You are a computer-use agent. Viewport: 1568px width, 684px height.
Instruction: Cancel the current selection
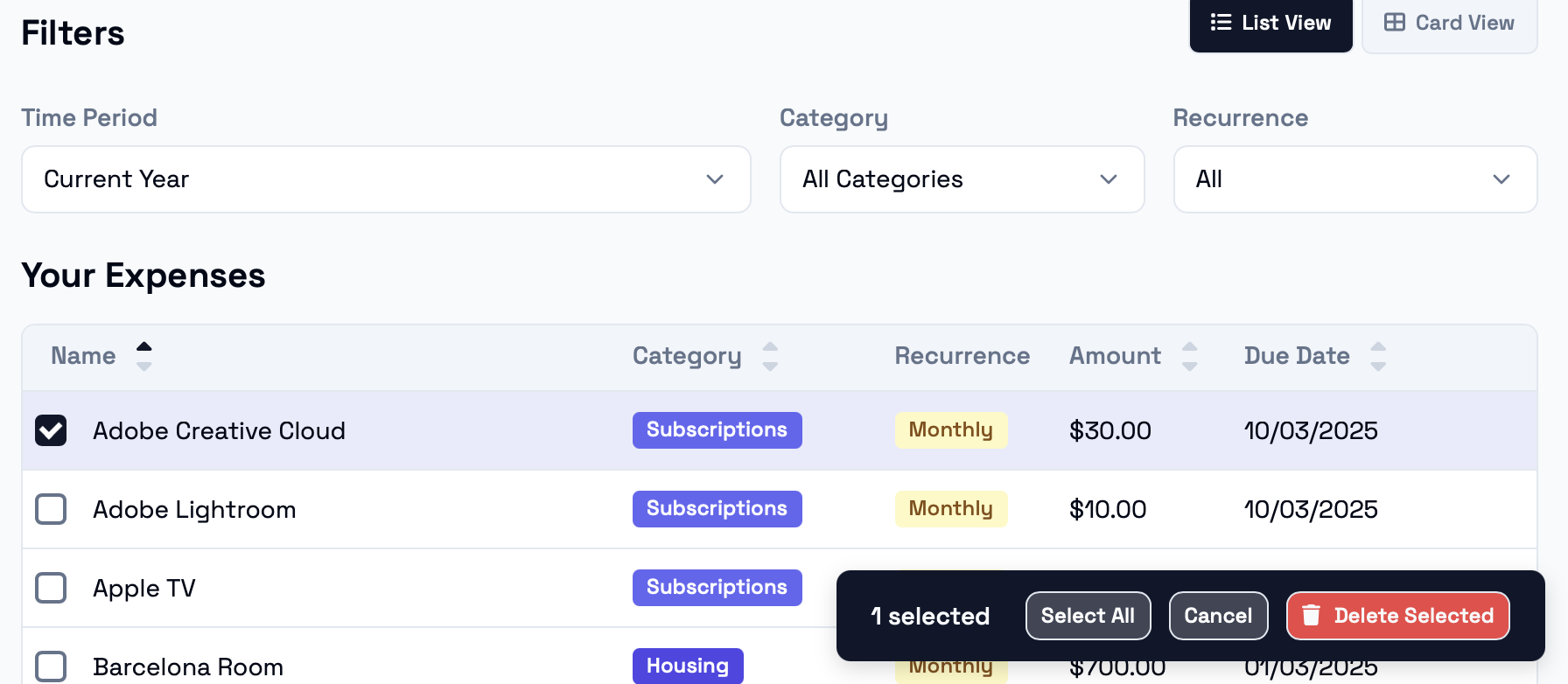1218,616
